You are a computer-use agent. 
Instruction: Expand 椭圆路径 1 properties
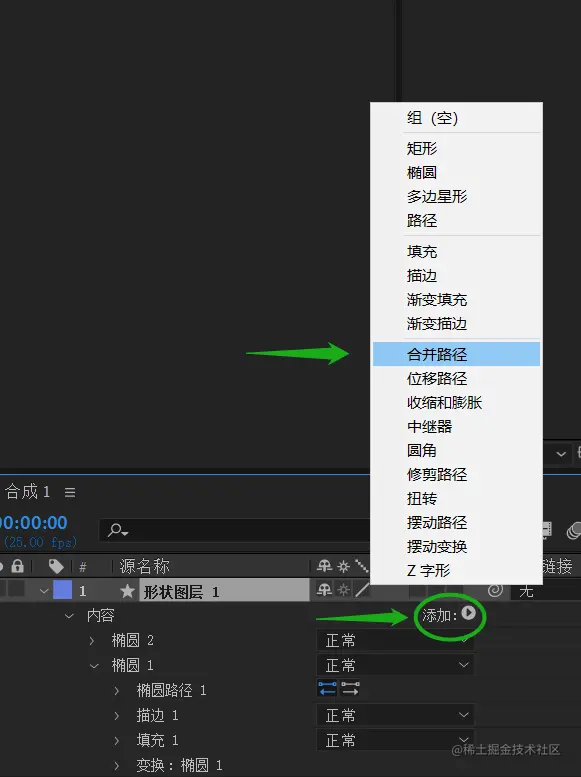[x=116, y=690]
